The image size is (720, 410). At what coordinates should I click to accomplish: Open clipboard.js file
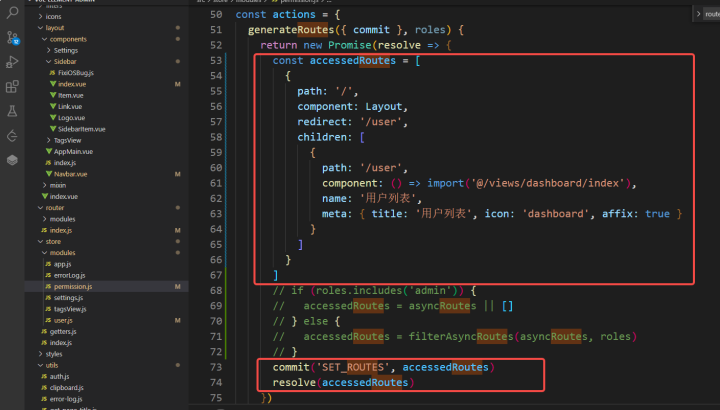67,388
